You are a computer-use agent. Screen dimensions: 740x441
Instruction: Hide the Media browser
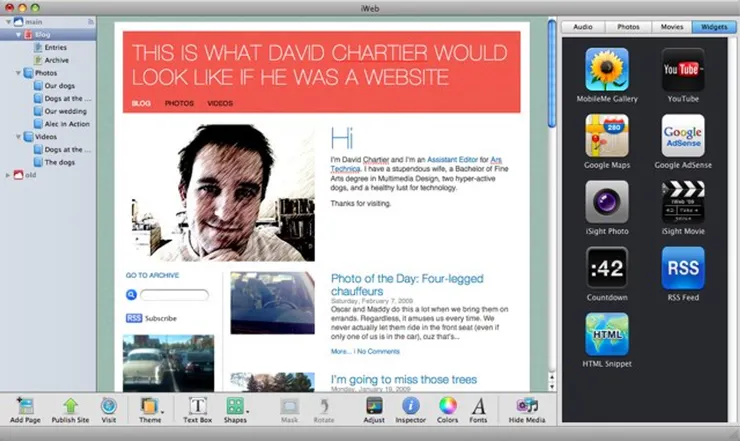[527, 410]
